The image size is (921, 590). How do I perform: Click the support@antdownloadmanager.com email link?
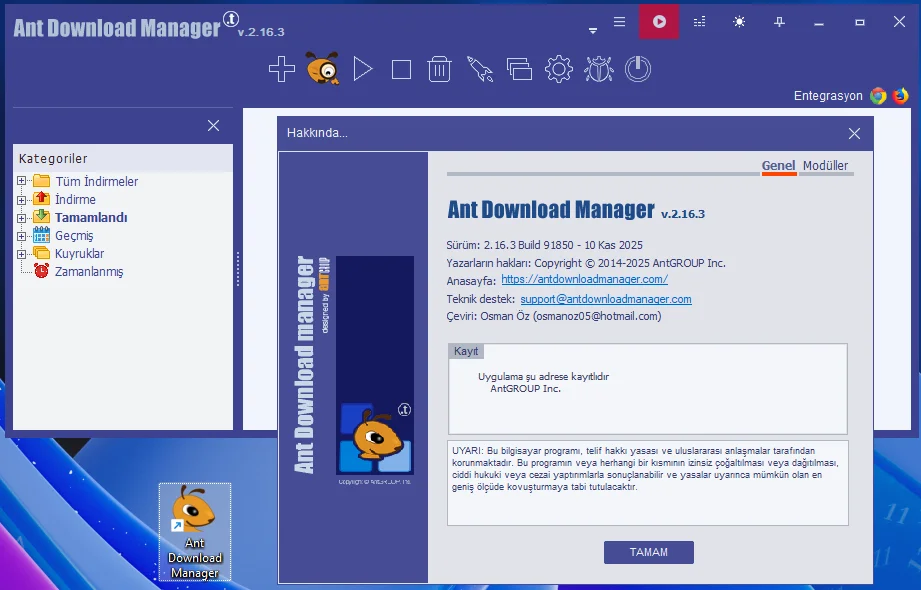pyautogui.click(x=606, y=299)
